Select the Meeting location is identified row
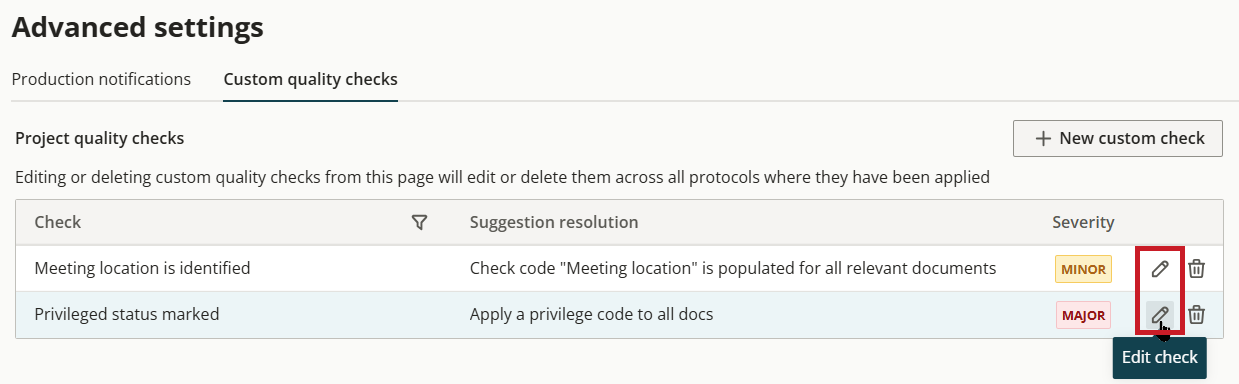The height and width of the screenshot is (384, 1239). click(x=619, y=268)
